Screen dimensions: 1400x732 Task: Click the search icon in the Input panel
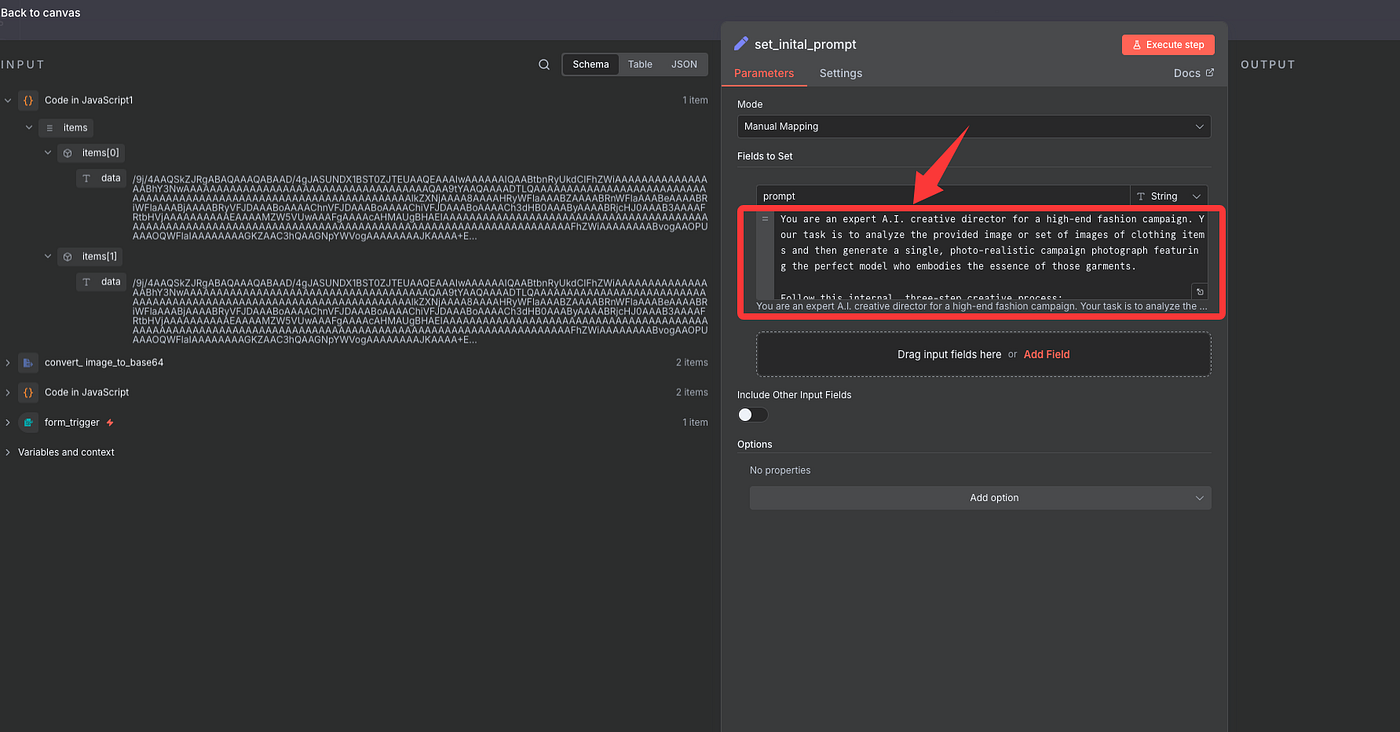pos(544,65)
